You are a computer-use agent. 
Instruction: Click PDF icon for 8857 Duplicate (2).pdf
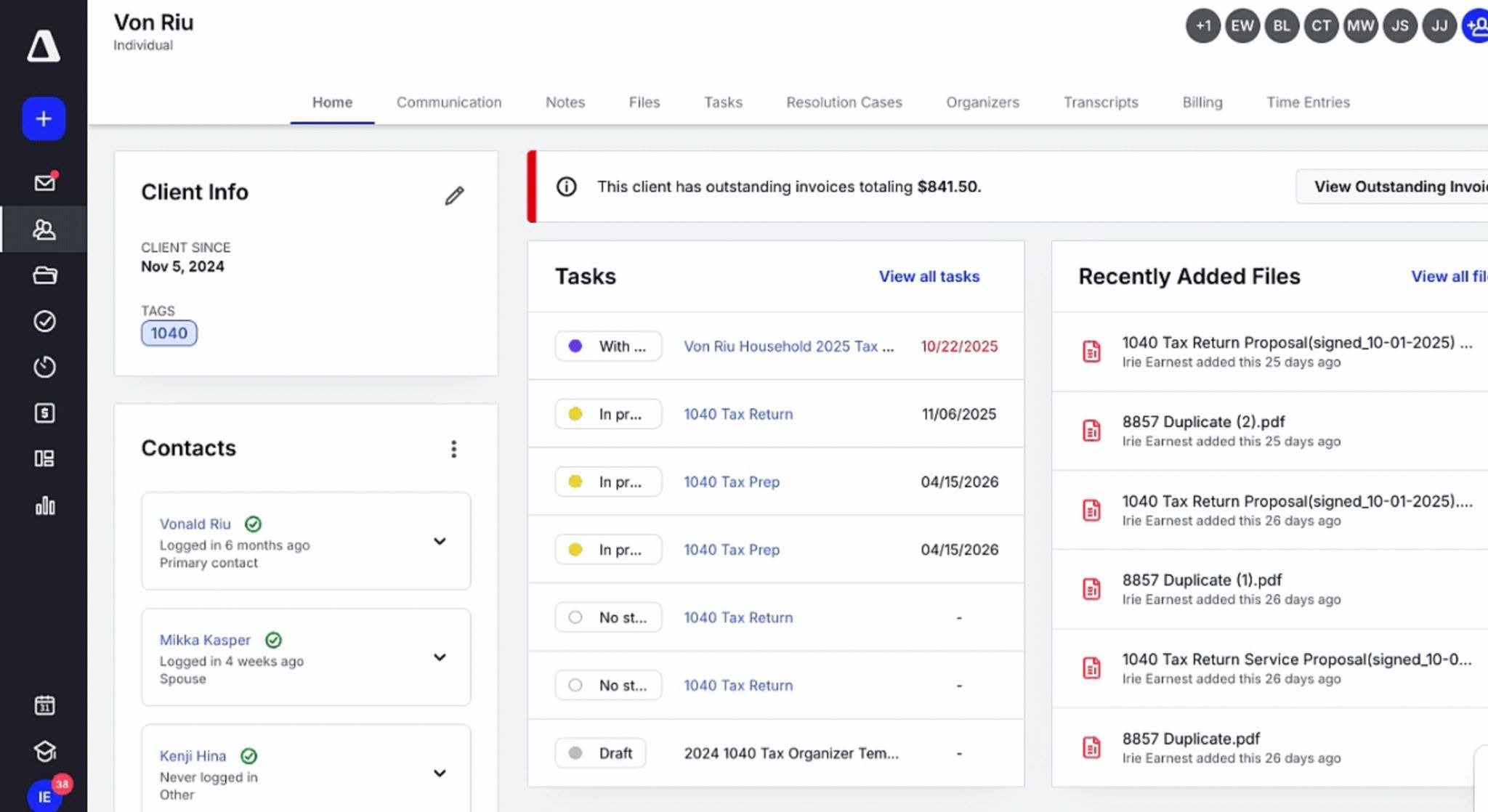[x=1091, y=431]
